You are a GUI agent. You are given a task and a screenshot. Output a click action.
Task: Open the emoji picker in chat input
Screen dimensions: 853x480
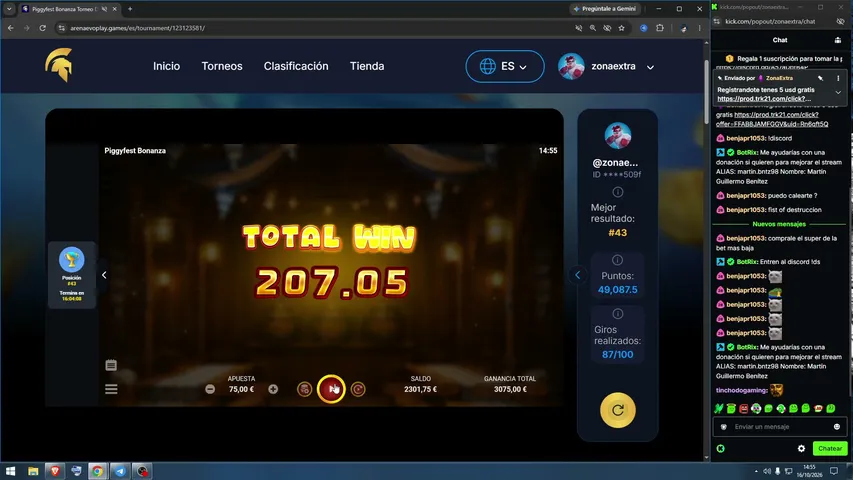pos(837,427)
